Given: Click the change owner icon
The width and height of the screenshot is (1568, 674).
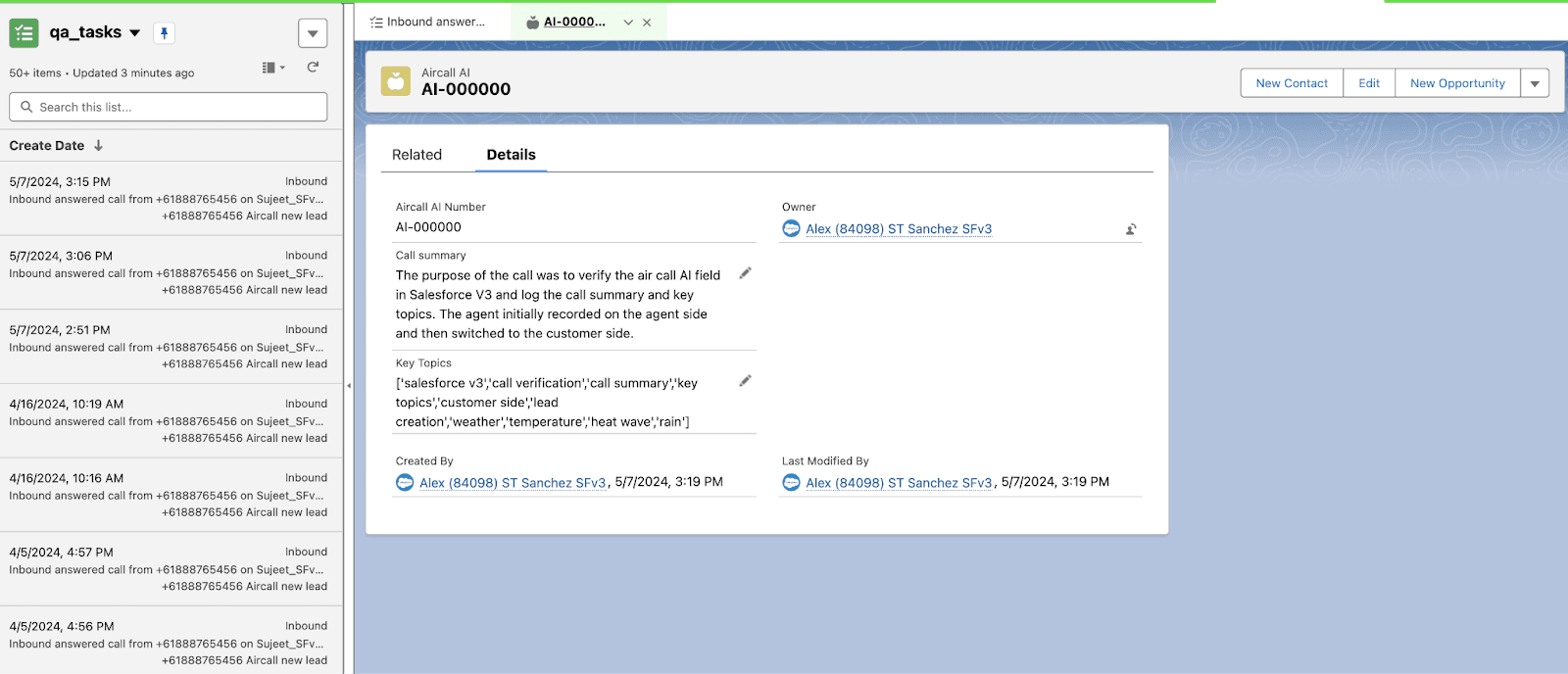Looking at the screenshot, I should [1131, 229].
